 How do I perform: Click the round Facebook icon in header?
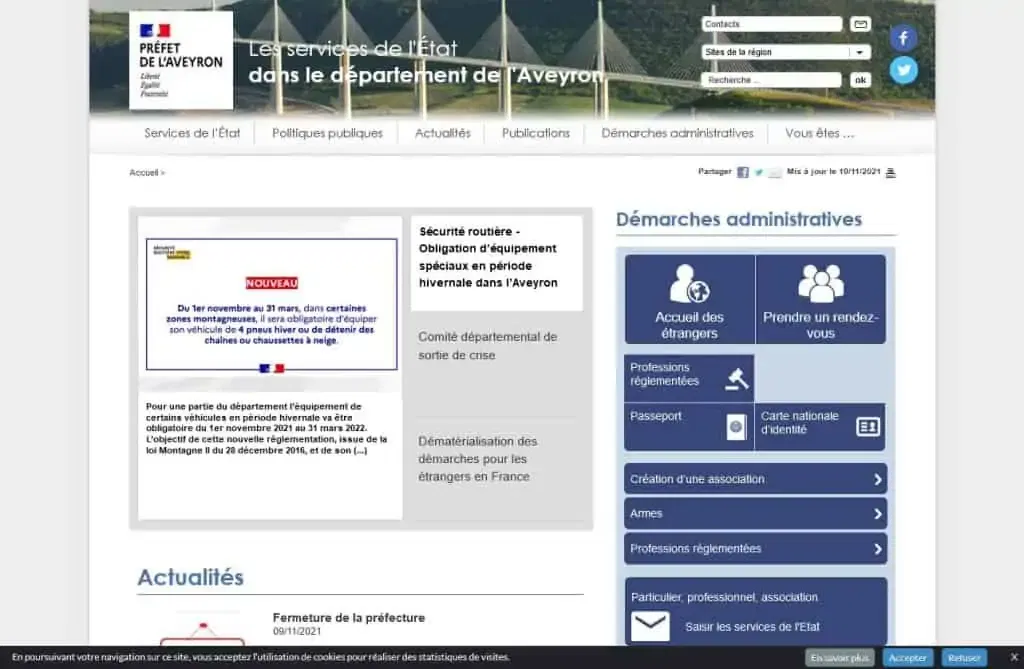point(903,39)
